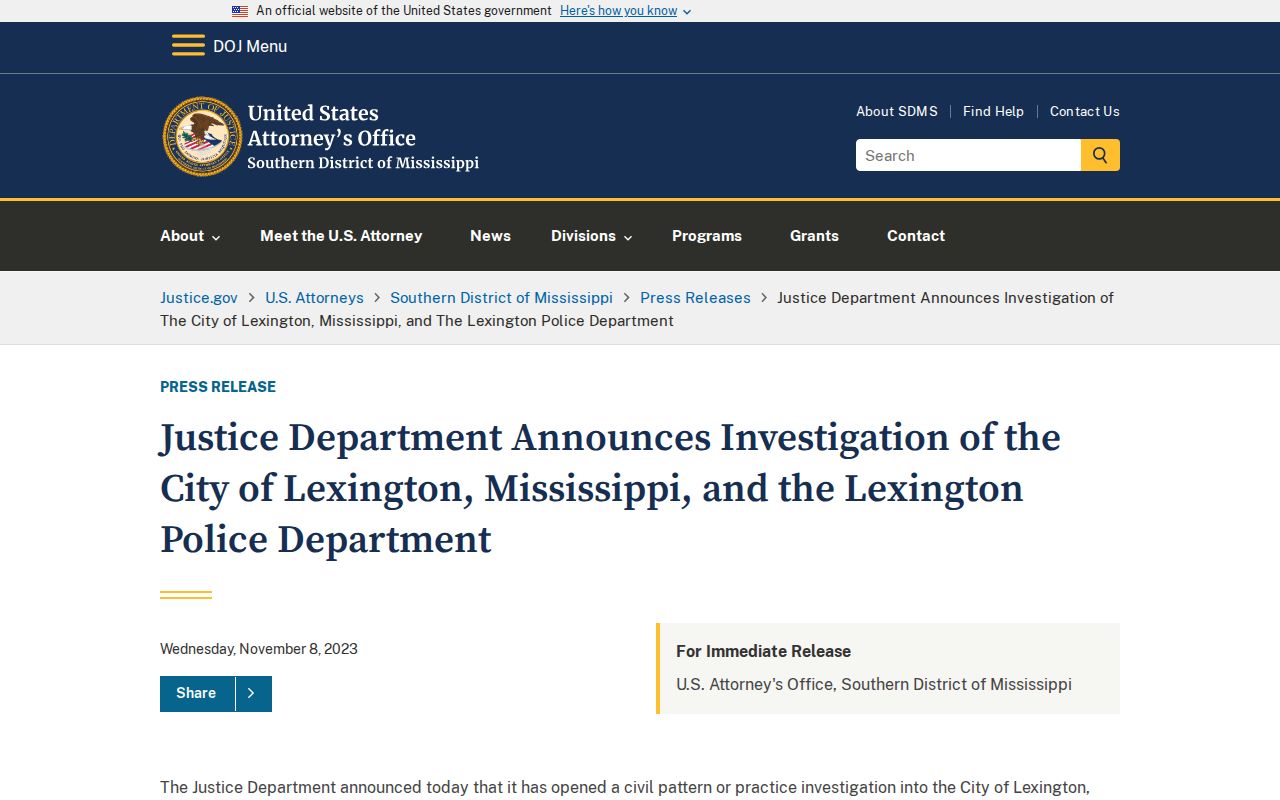1280x800 pixels.
Task: Click the arrow icon on Share button
Action: (252, 694)
